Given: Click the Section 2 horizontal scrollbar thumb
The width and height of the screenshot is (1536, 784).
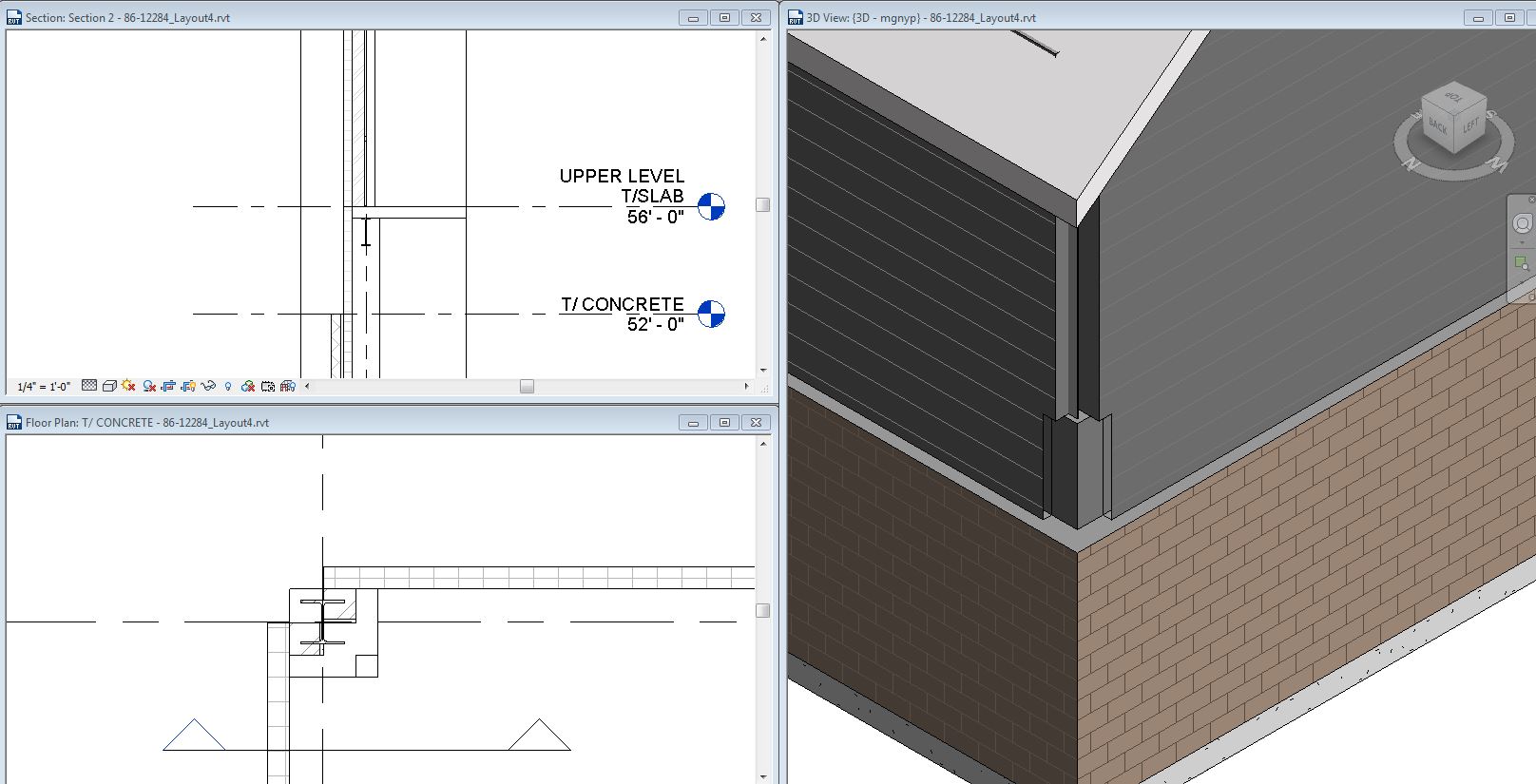Looking at the screenshot, I should click(x=527, y=387).
